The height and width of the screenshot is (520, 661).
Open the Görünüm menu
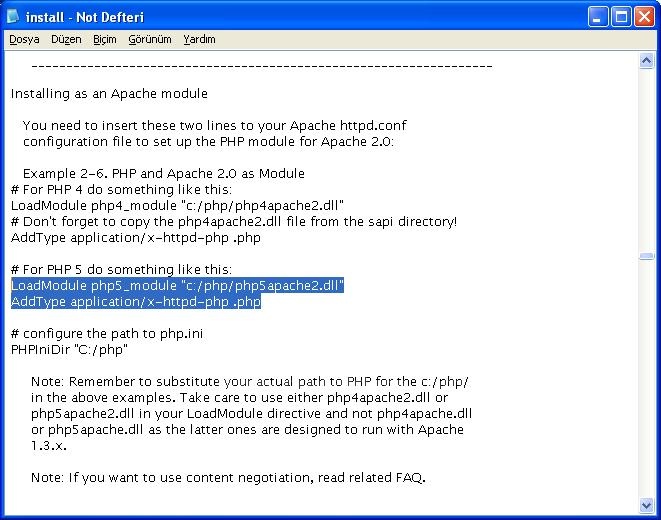click(x=150, y=40)
